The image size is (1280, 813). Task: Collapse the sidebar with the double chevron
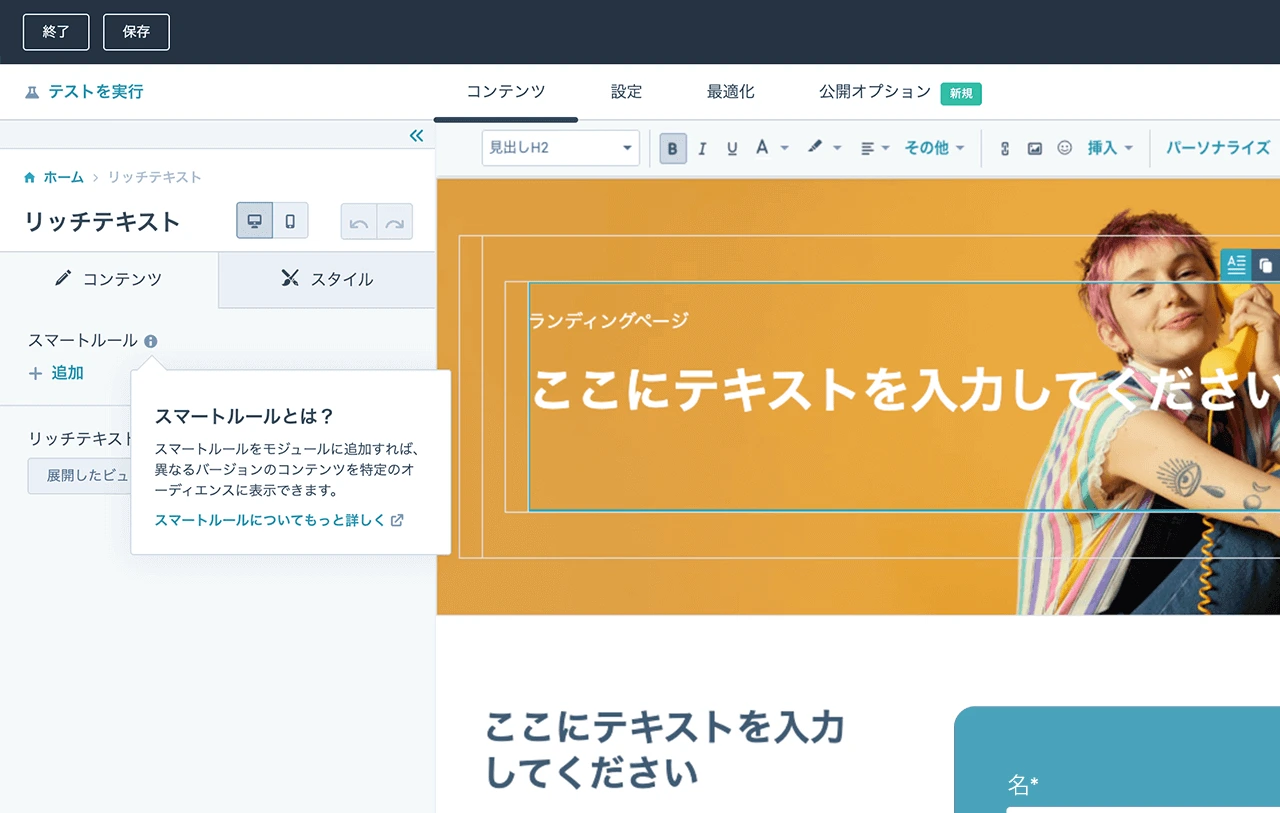417,135
